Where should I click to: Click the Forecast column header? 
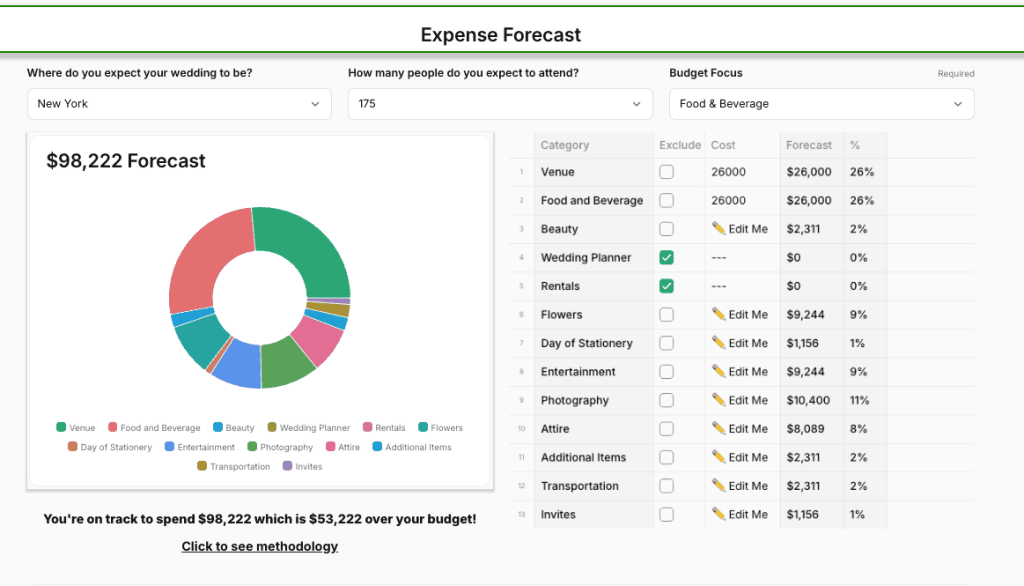pos(809,145)
